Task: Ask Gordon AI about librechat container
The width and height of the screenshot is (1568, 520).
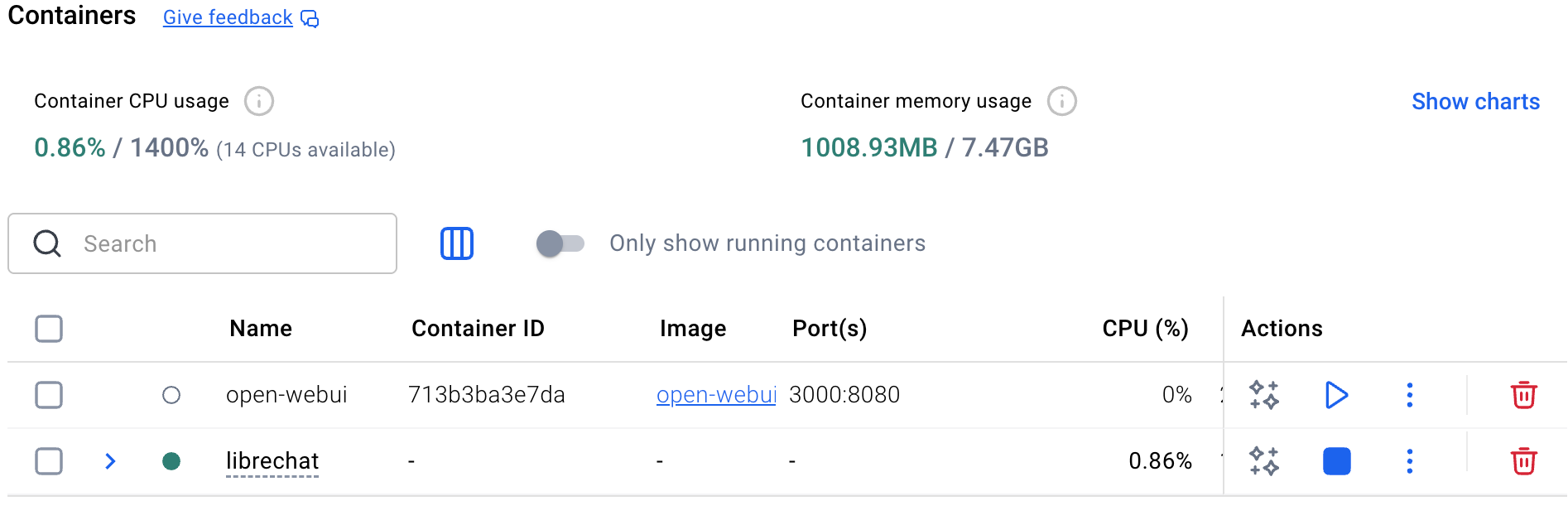Action: coord(1264,461)
